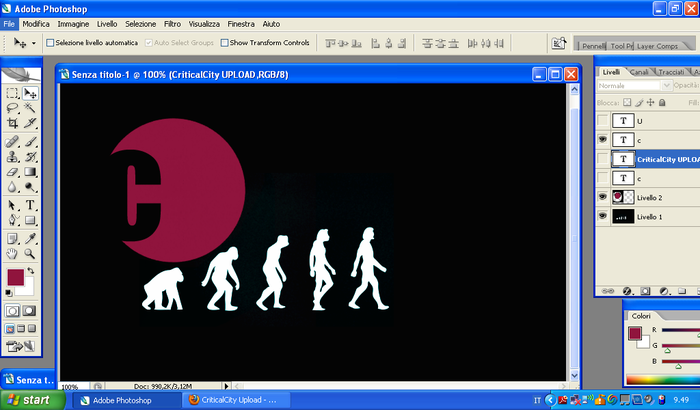Image resolution: width=700 pixels, height=410 pixels.
Task: Switch to the Tracciati tab
Action: point(671,72)
